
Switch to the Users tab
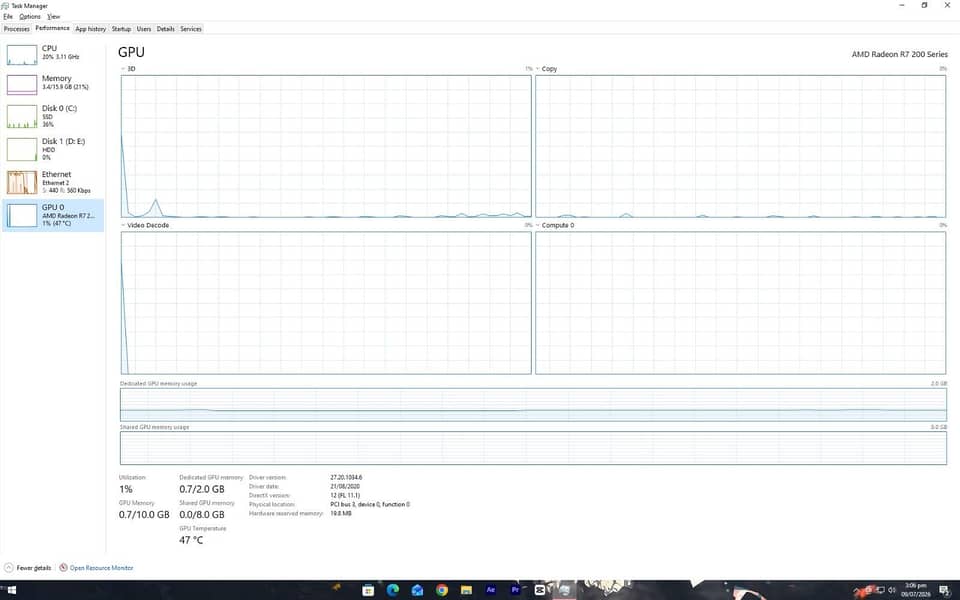click(x=144, y=29)
